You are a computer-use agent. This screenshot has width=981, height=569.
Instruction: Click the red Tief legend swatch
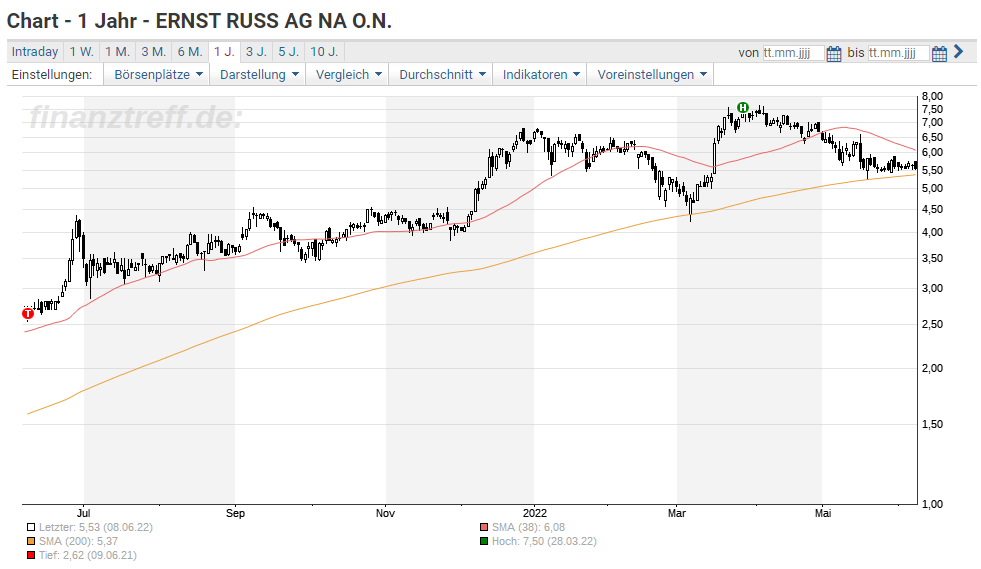[31, 555]
